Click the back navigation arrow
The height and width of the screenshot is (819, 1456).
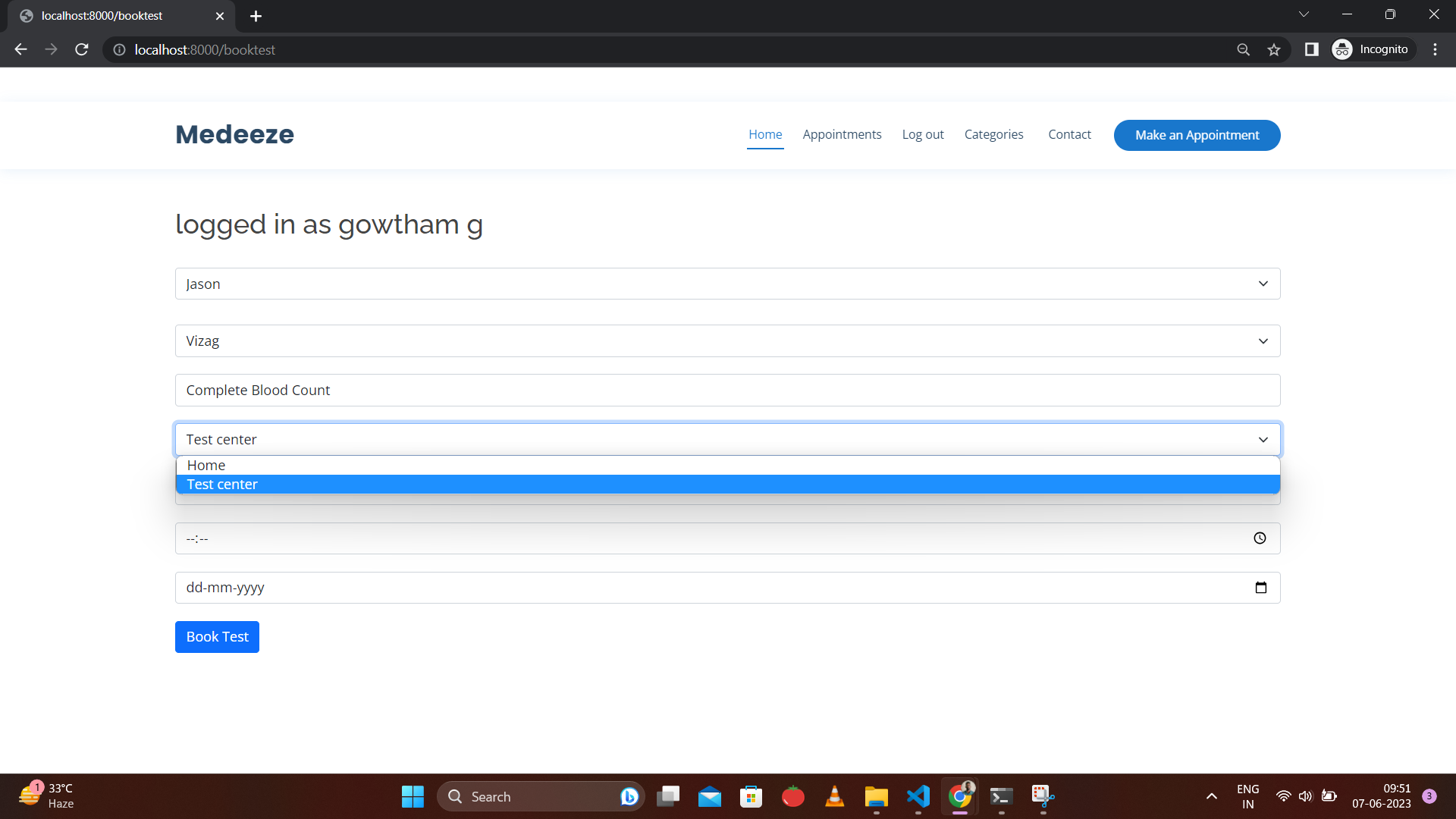(20, 49)
